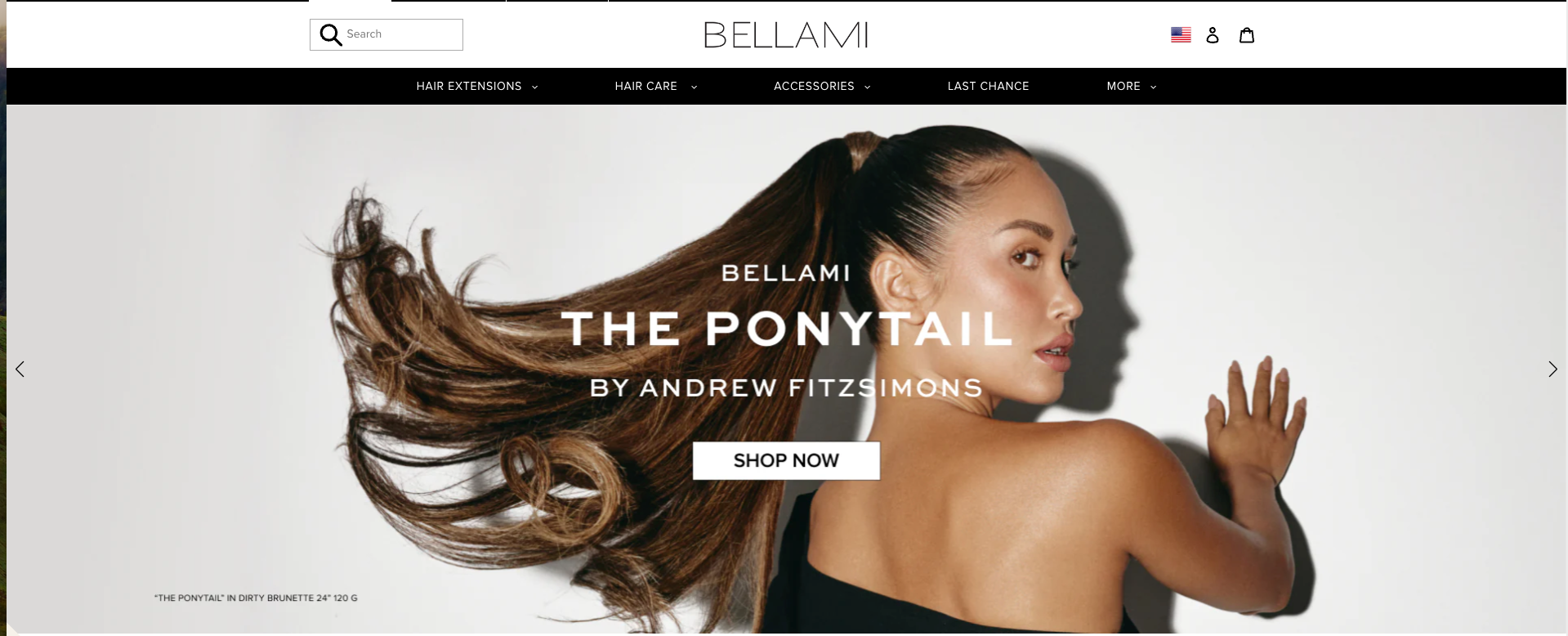Viewport: 1568px width, 636px height.
Task: Select the Accessories menu item
Action: click(814, 86)
